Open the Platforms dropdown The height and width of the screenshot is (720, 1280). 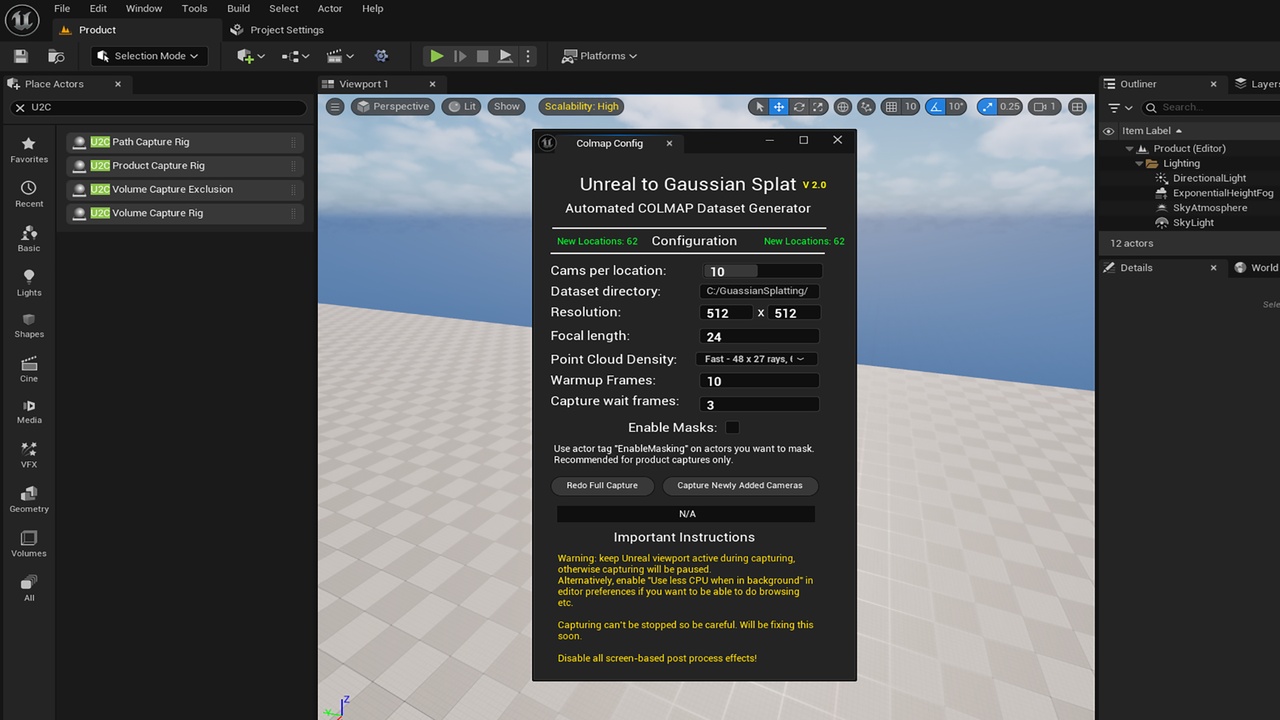599,56
